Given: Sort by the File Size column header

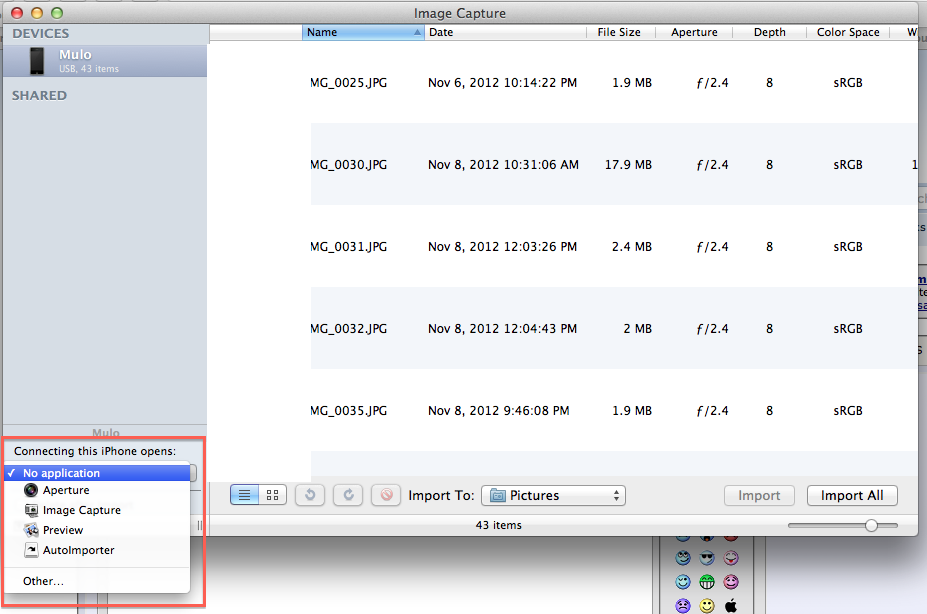Looking at the screenshot, I should (x=620, y=33).
